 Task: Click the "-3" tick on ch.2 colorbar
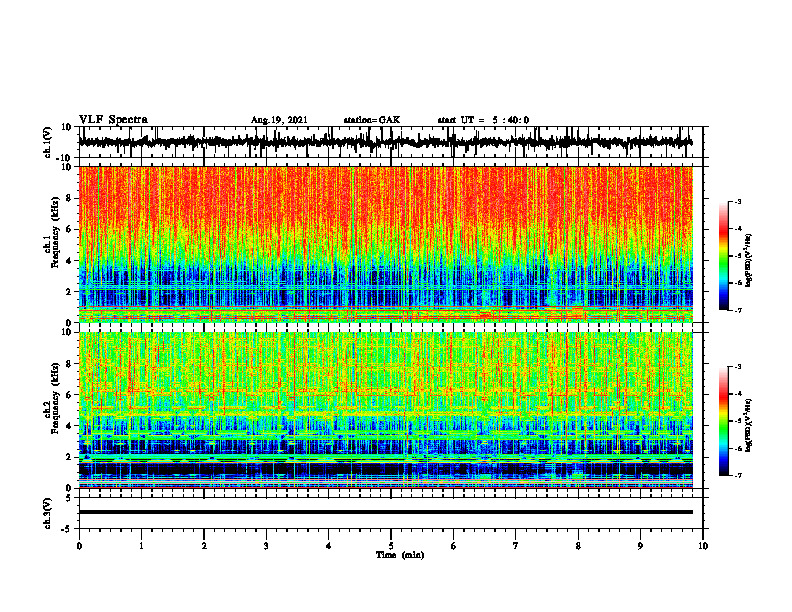pyautogui.click(x=737, y=367)
